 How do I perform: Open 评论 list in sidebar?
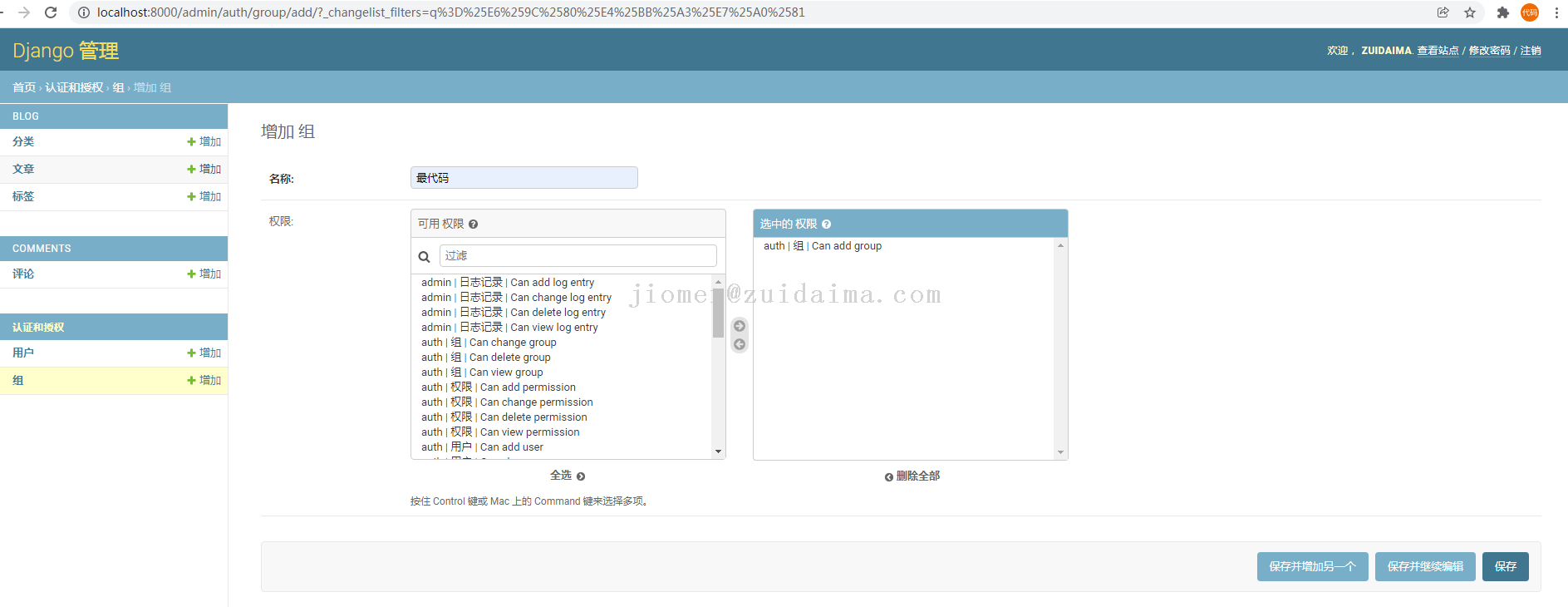pos(23,274)
